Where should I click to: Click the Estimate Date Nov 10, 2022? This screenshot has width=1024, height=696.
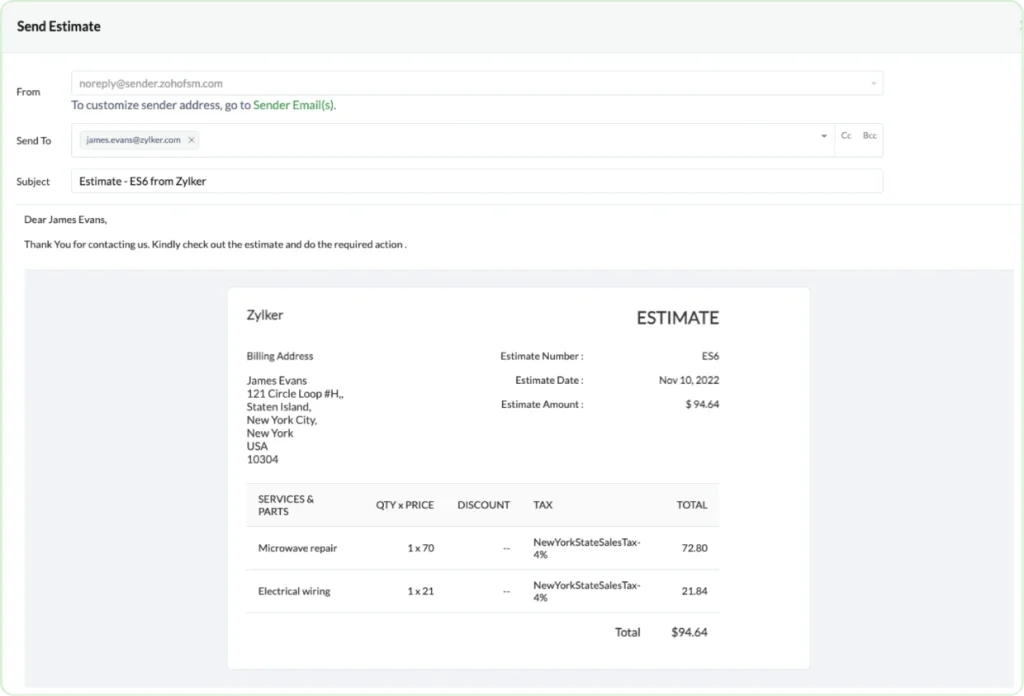[x=690, y=380]
